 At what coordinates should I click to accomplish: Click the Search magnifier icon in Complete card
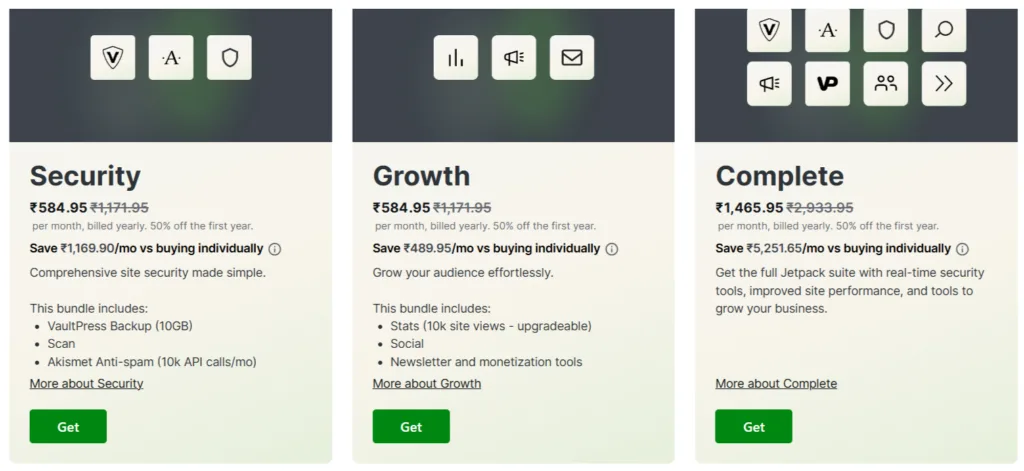(943, 30)
